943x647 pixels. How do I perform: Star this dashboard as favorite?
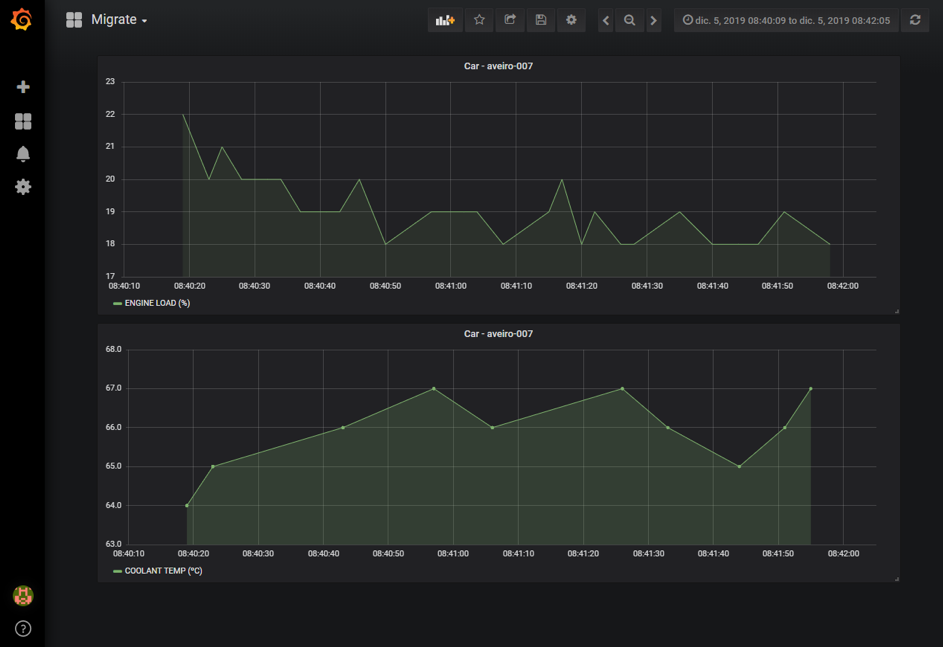point(479,20)
